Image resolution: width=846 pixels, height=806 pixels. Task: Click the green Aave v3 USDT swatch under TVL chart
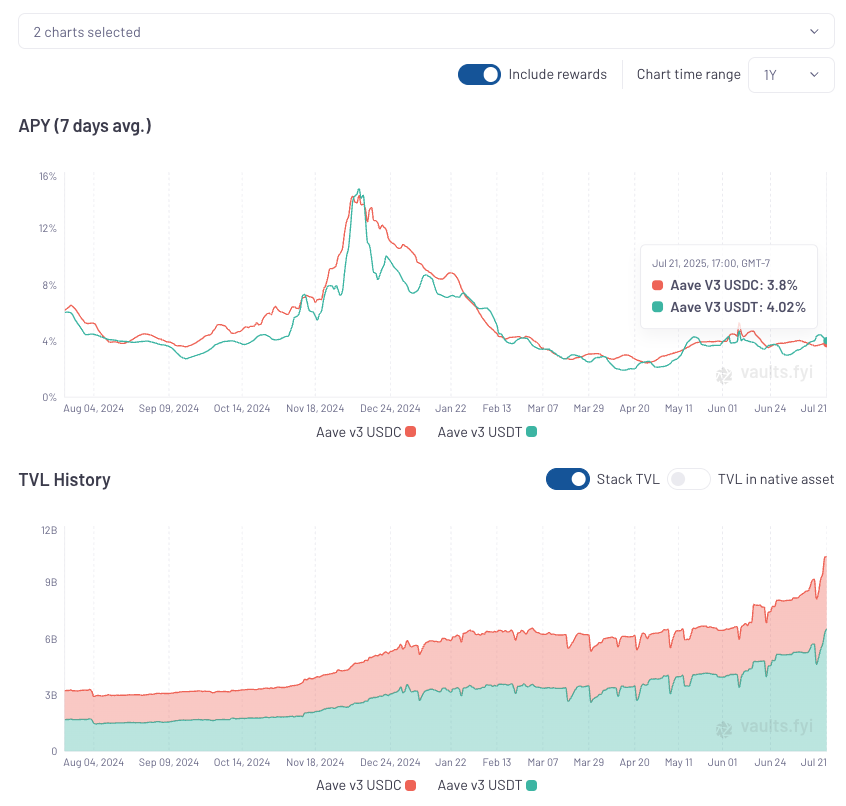(531, 785)
